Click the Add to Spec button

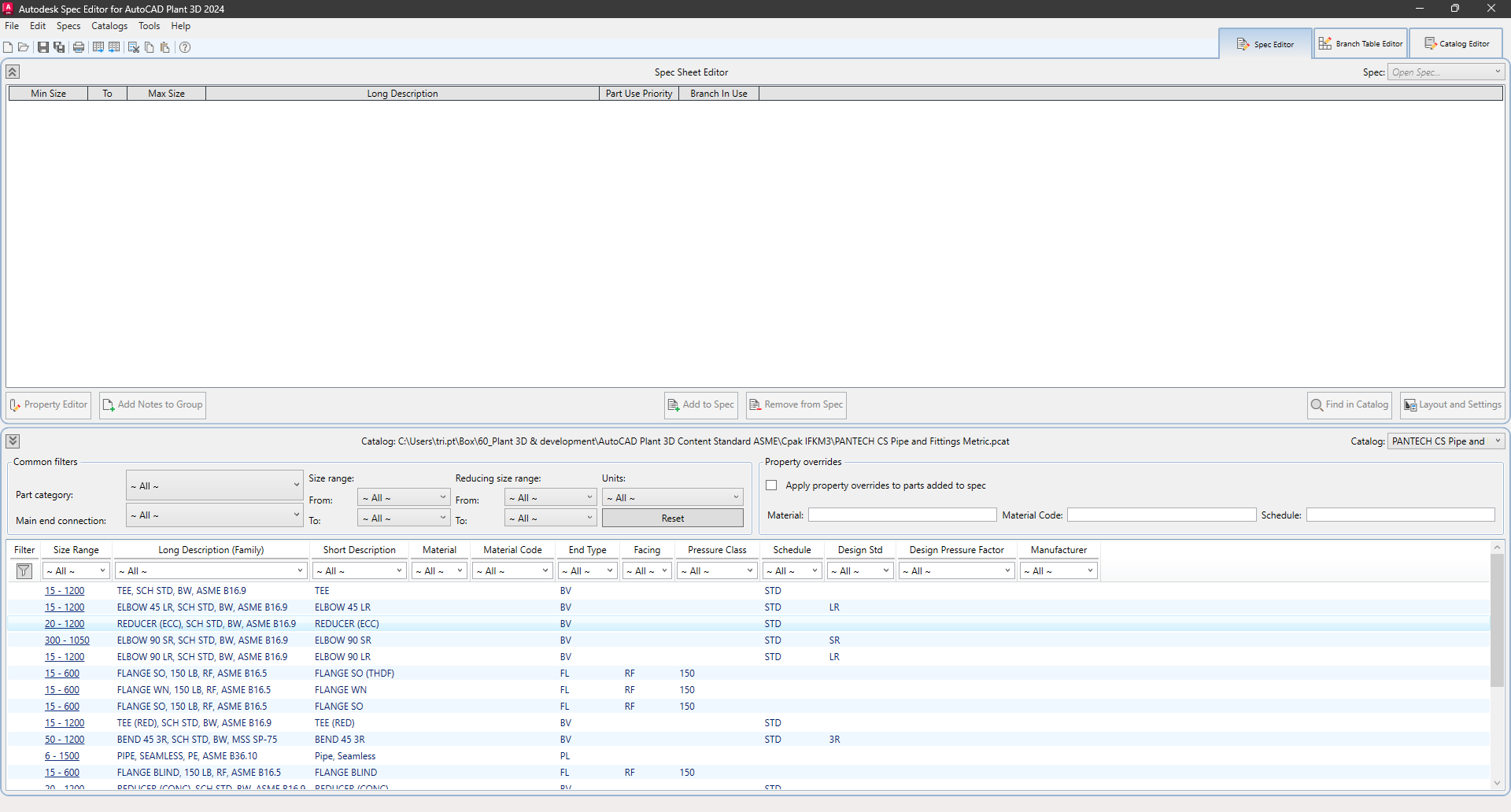(x=701, y=405)
